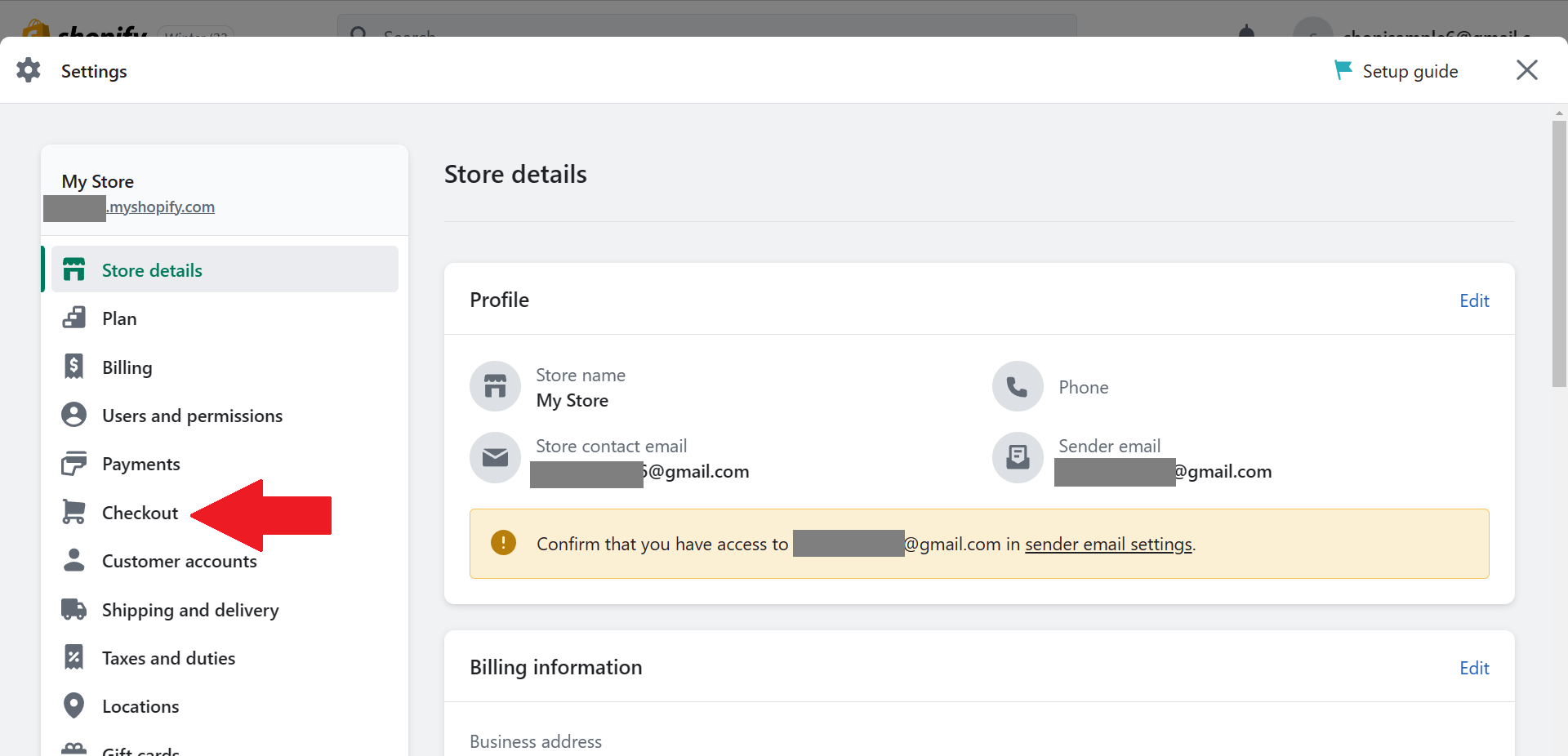
Task: Open Taxes and duties settings
Action: tap(225, 658)
